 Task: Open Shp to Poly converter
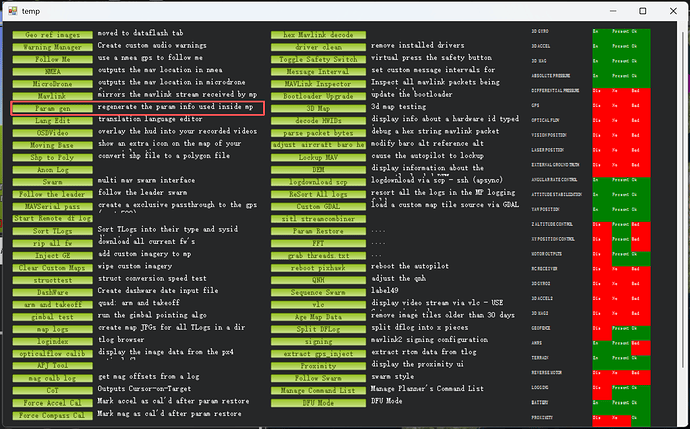pyautogui.click(x=52, y=158)
